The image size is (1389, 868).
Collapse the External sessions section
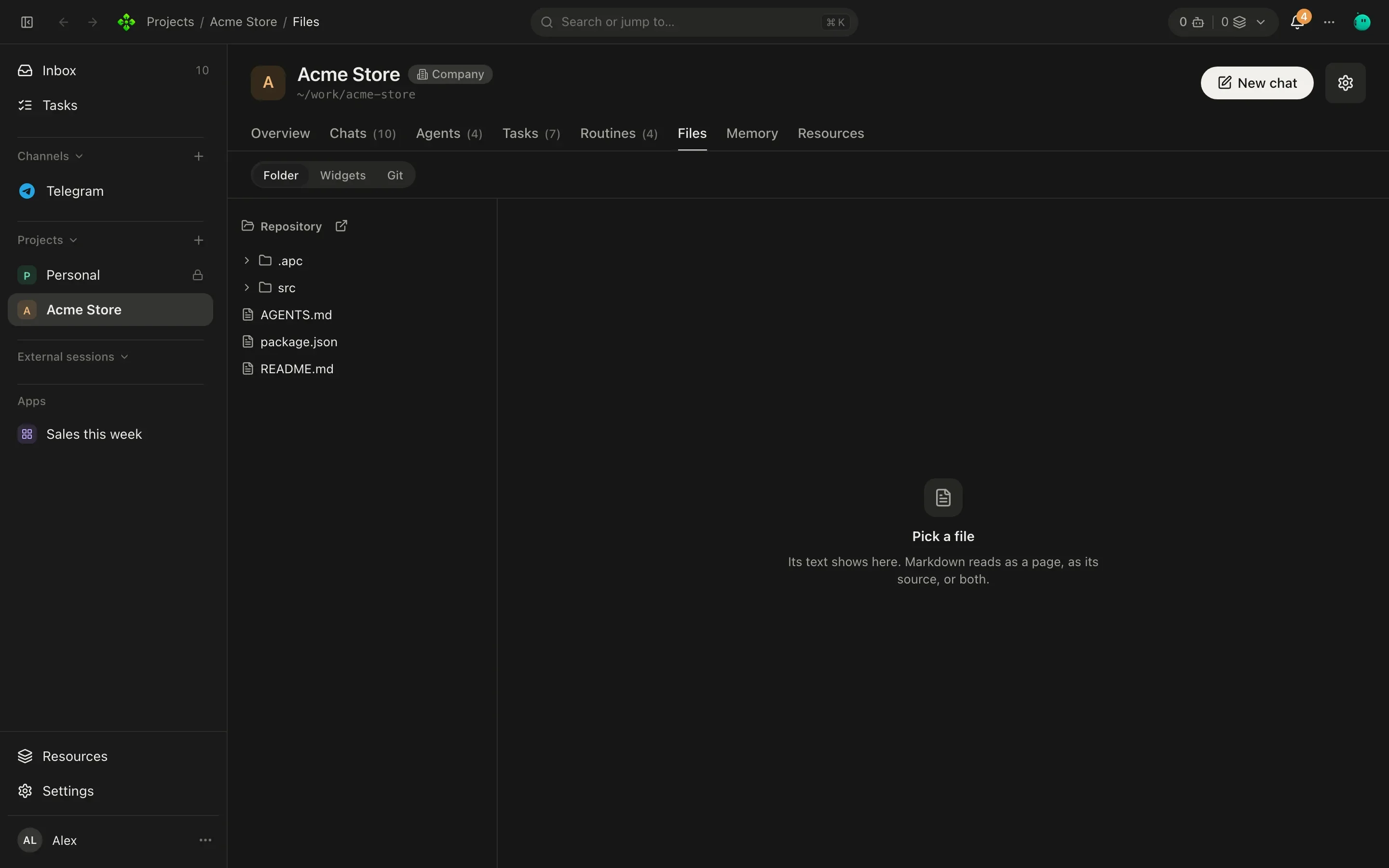click(73, 356)
